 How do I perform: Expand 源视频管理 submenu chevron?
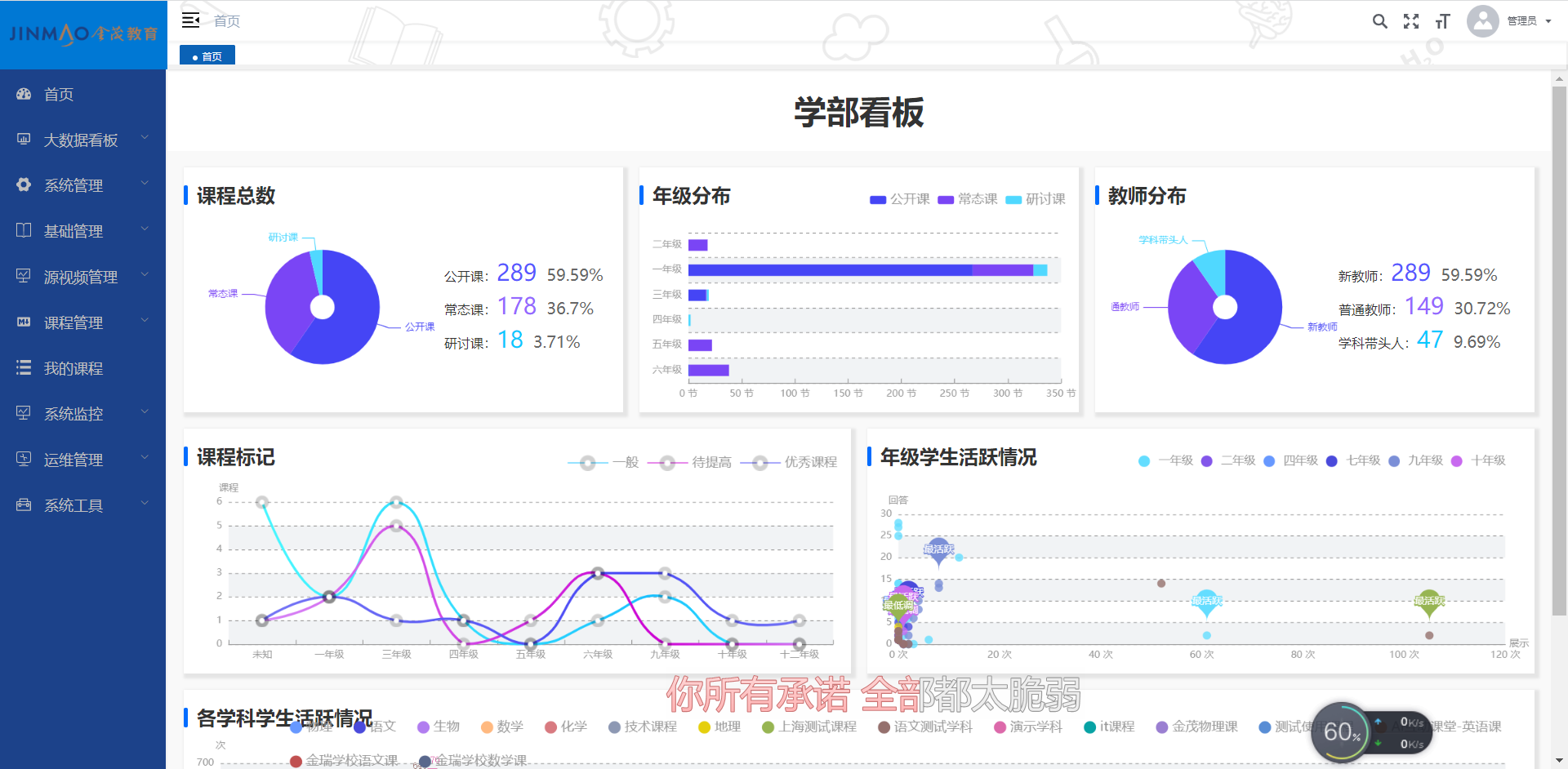coord(145,275)
